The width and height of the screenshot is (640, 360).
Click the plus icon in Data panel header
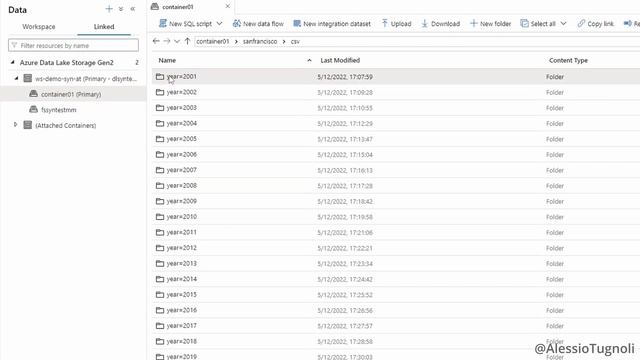(109, 9)
